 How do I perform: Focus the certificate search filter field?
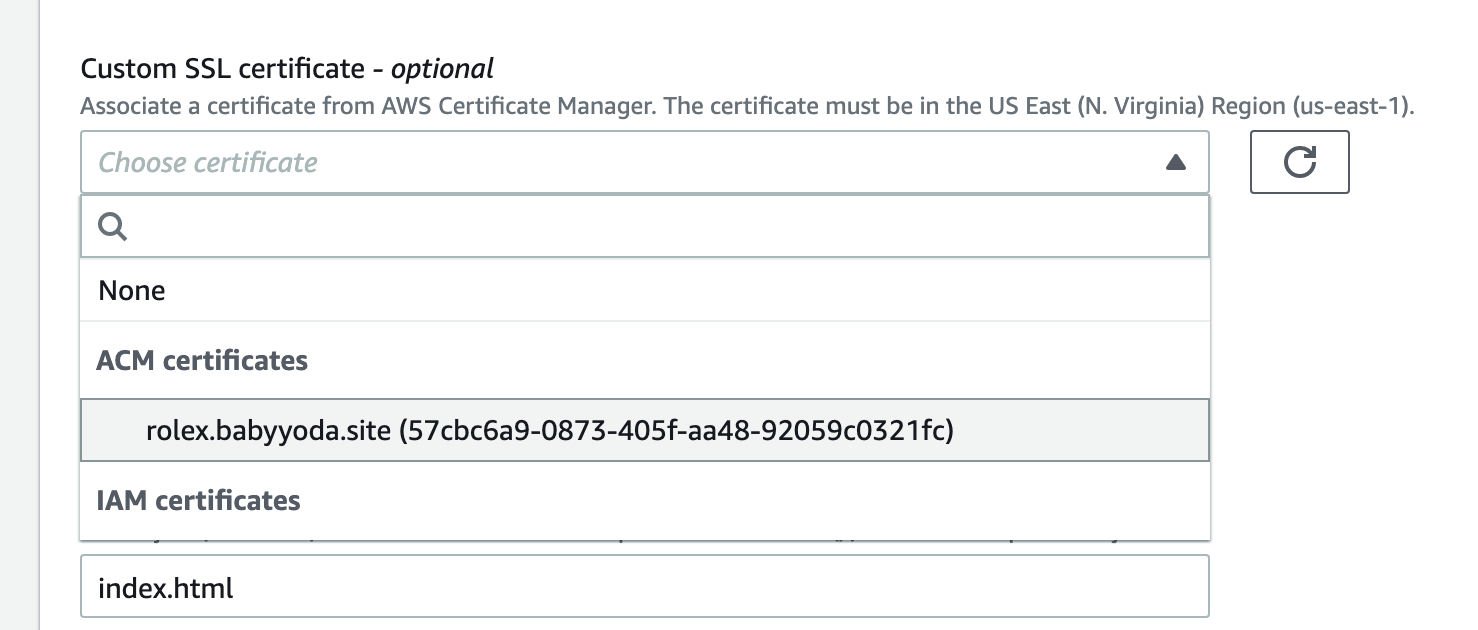pyautogui.click(x=645, y=227)
